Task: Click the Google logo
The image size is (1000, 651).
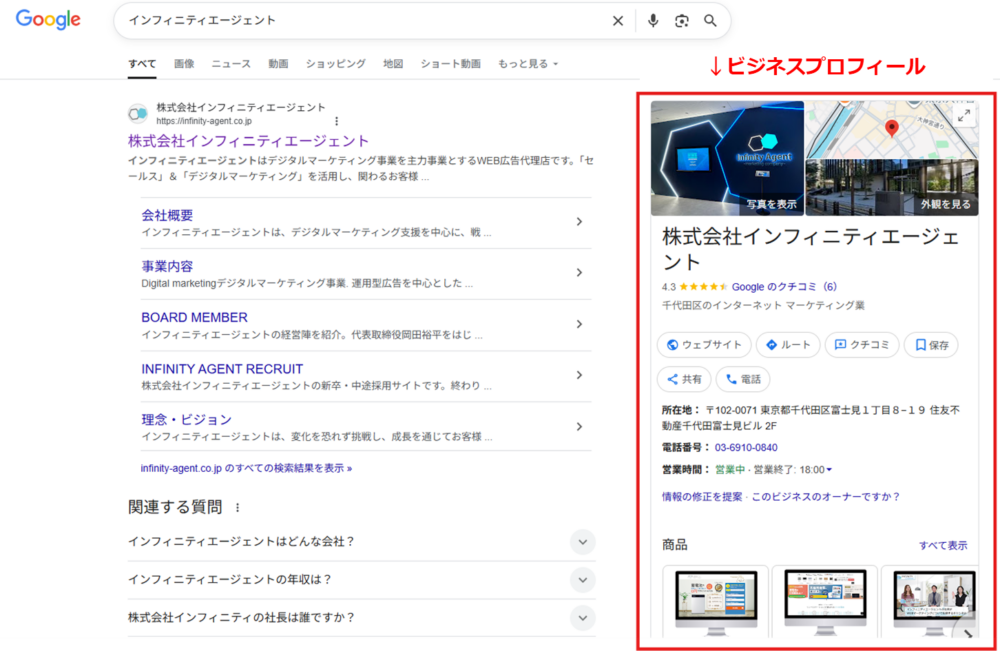Action: 48,20
